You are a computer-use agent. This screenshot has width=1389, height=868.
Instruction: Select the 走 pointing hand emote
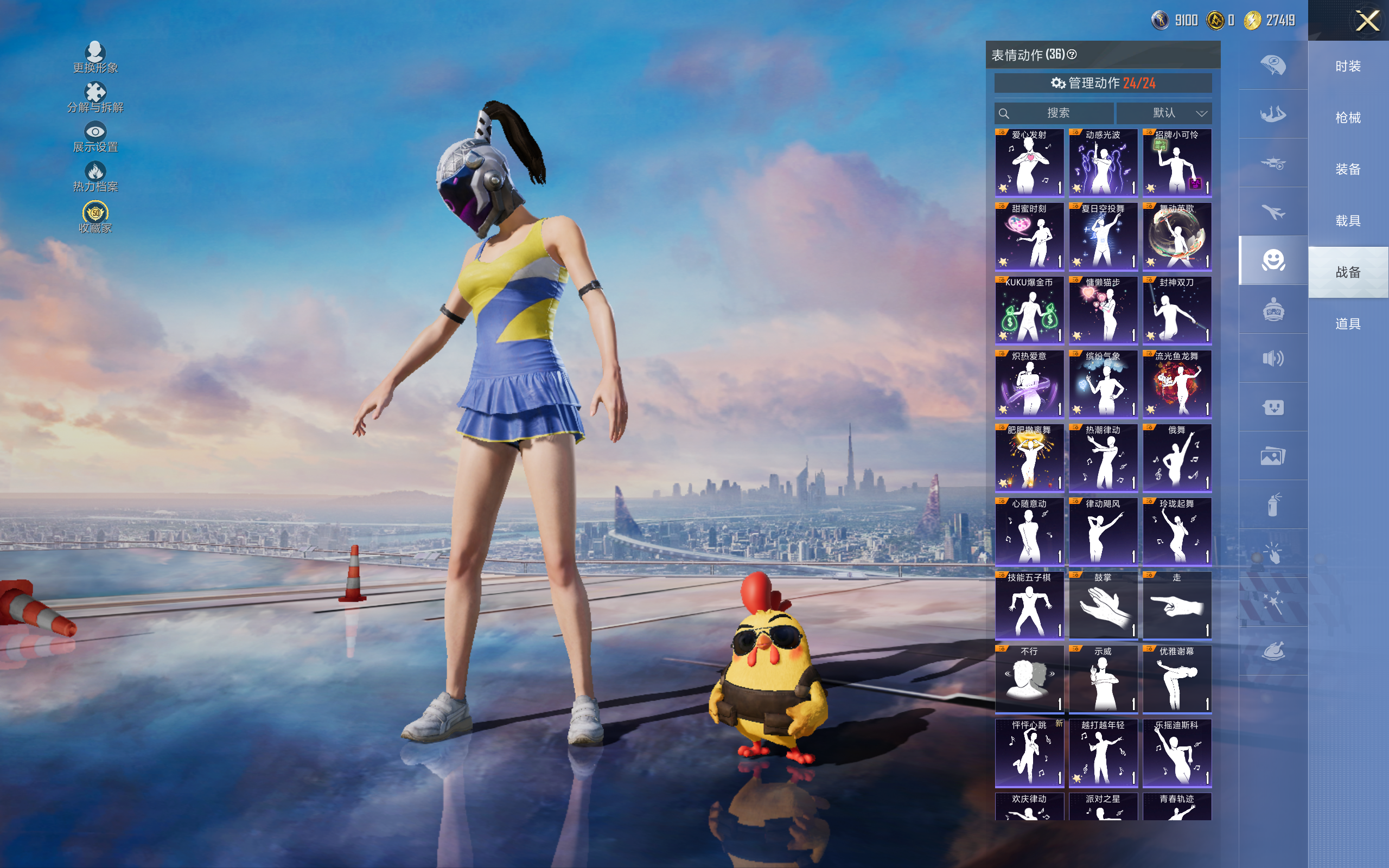pos(1177,605)
